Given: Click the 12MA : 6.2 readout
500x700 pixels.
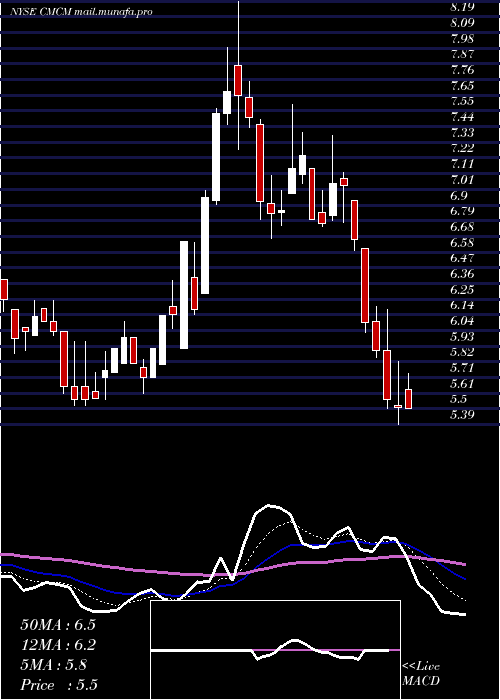Looking at the screenshot, I should (x=58, y=645).
